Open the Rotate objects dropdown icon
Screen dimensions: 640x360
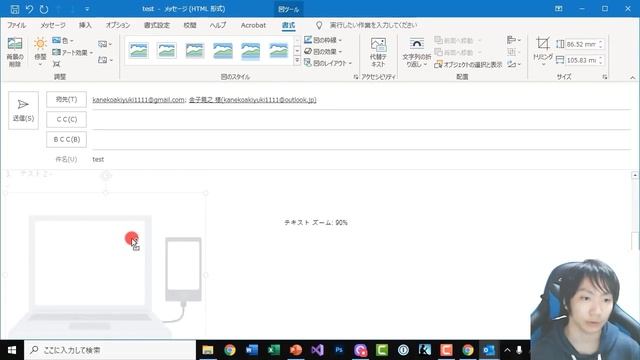pyautogui.click(x=513, y=64)
